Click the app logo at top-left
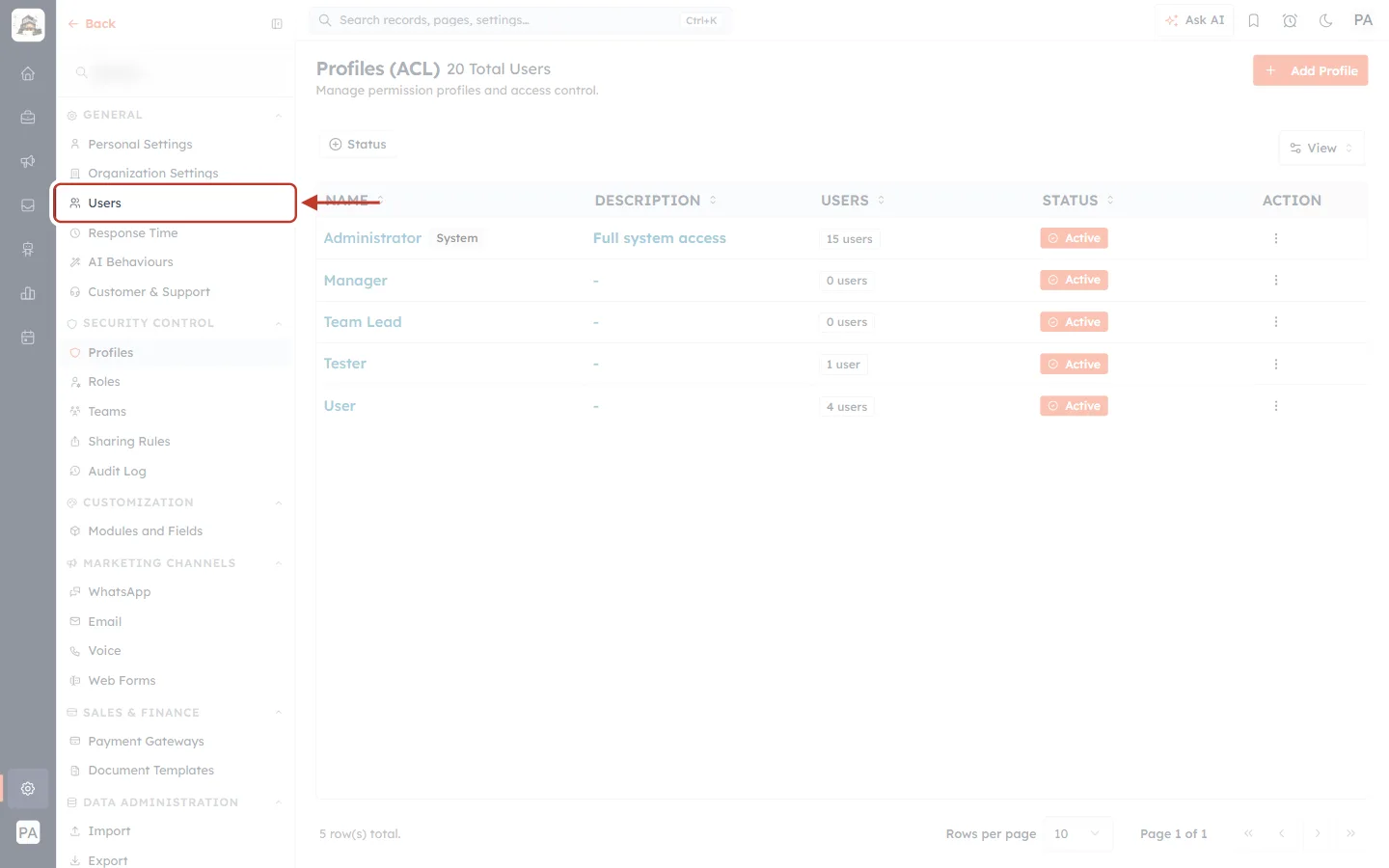 [28, 25]
